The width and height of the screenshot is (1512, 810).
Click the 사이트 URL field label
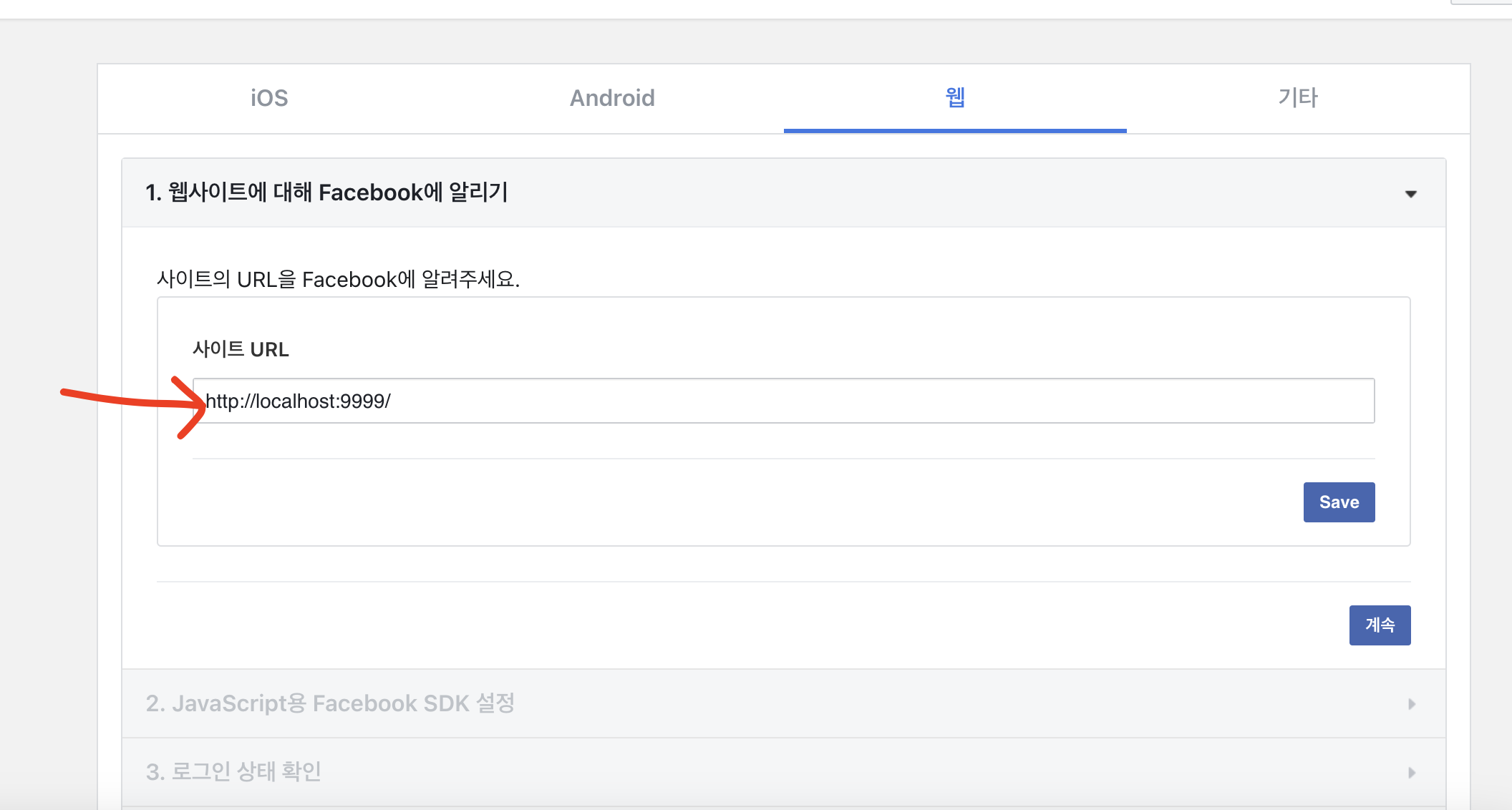pyautogui.click(x=241, y=349)
